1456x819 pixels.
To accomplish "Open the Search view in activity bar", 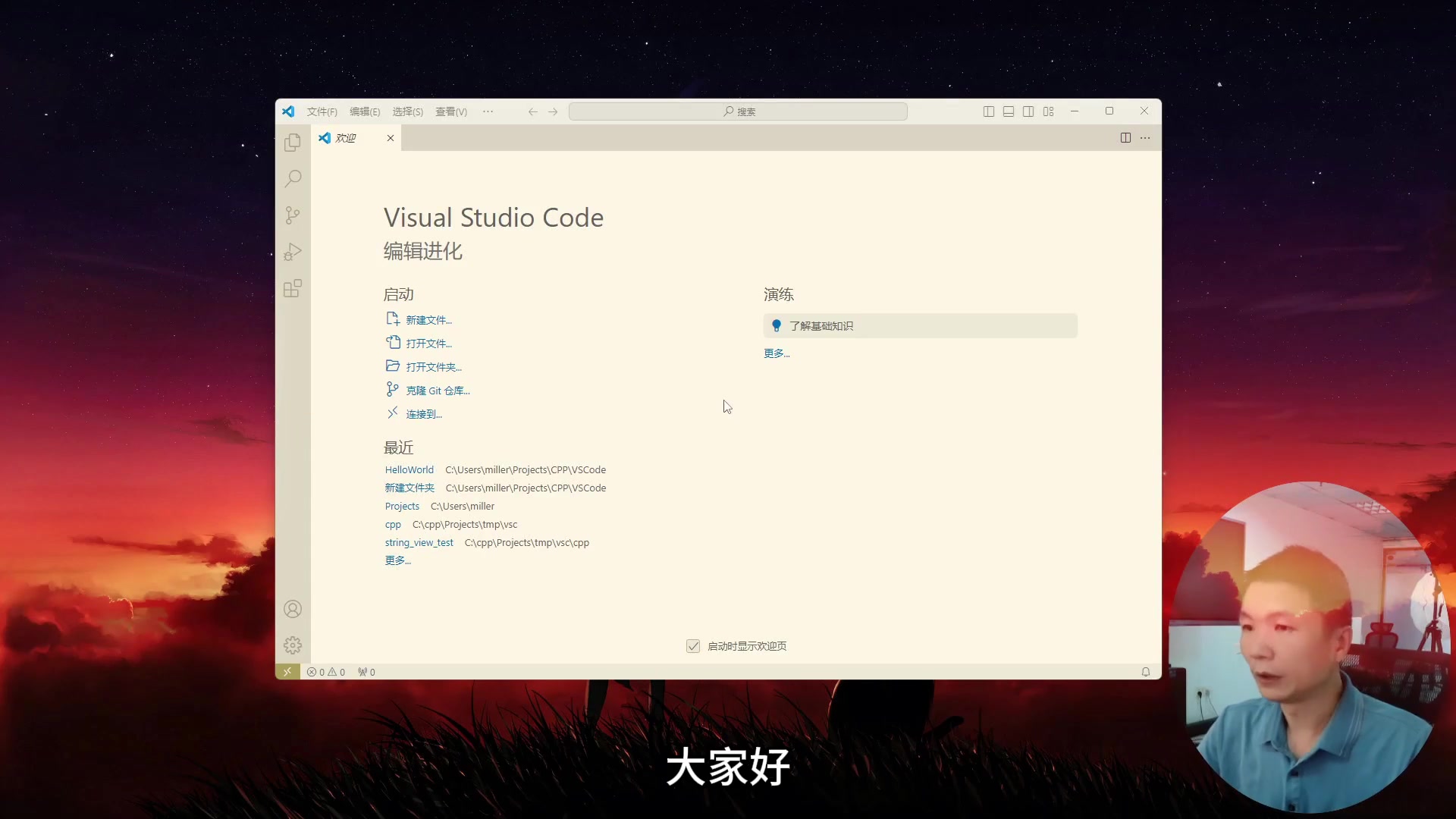I will tap(293, 179).
